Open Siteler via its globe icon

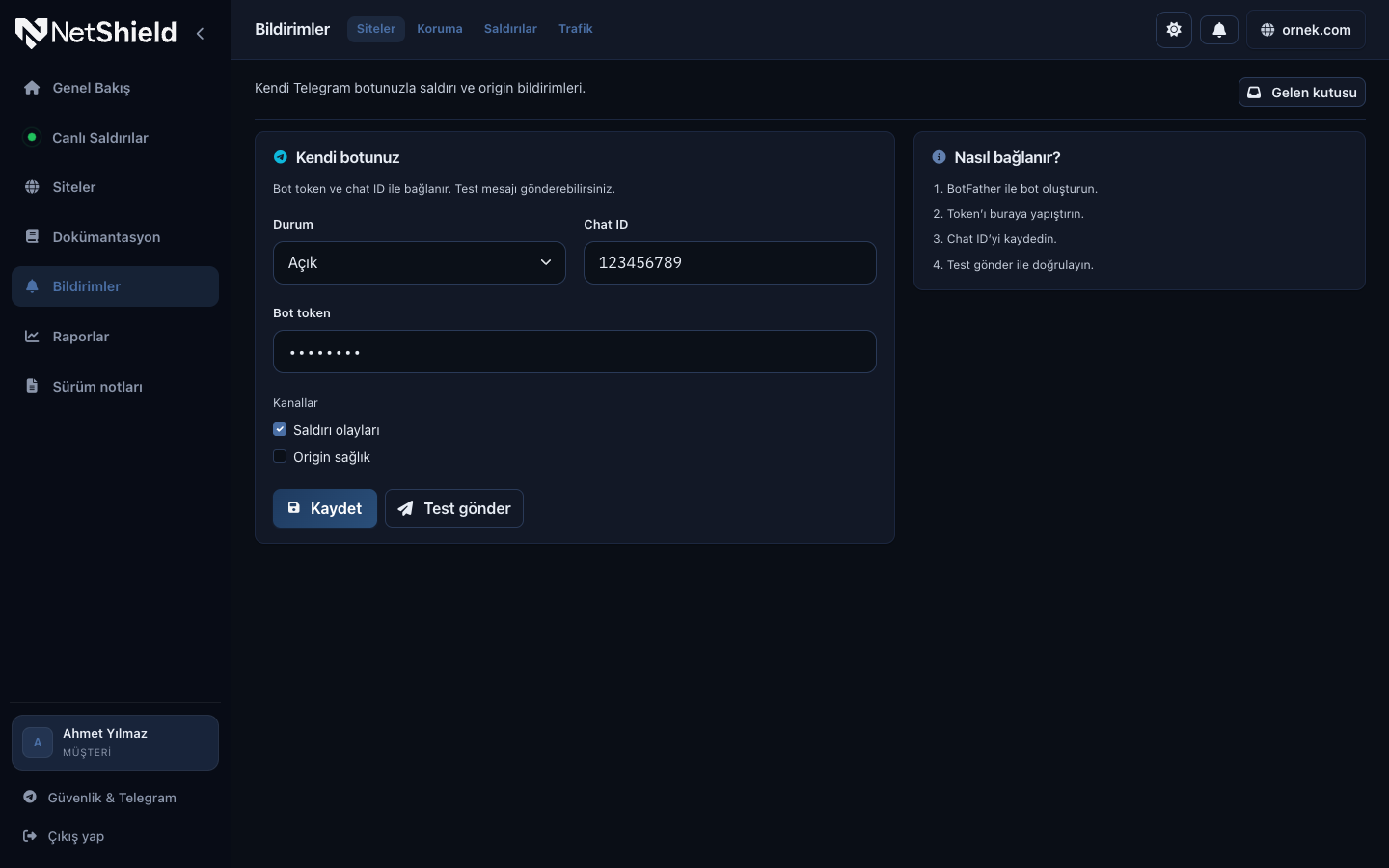tap(32, 187)
